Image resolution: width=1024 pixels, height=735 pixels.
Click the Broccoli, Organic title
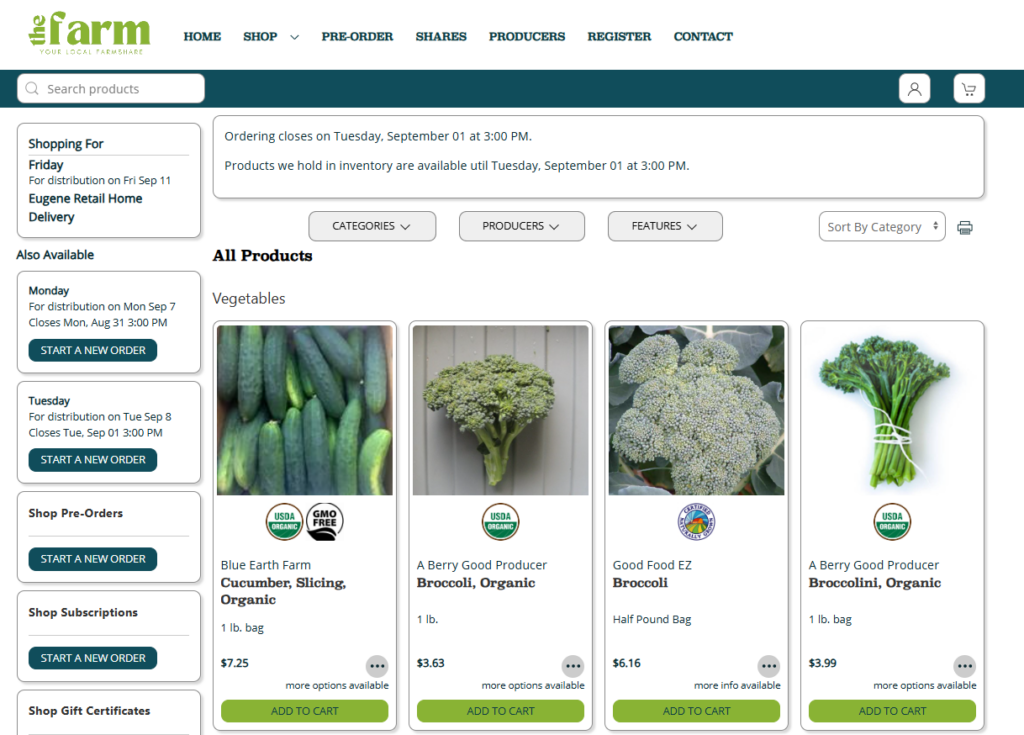pyautogui.click(x=476, y=583)
